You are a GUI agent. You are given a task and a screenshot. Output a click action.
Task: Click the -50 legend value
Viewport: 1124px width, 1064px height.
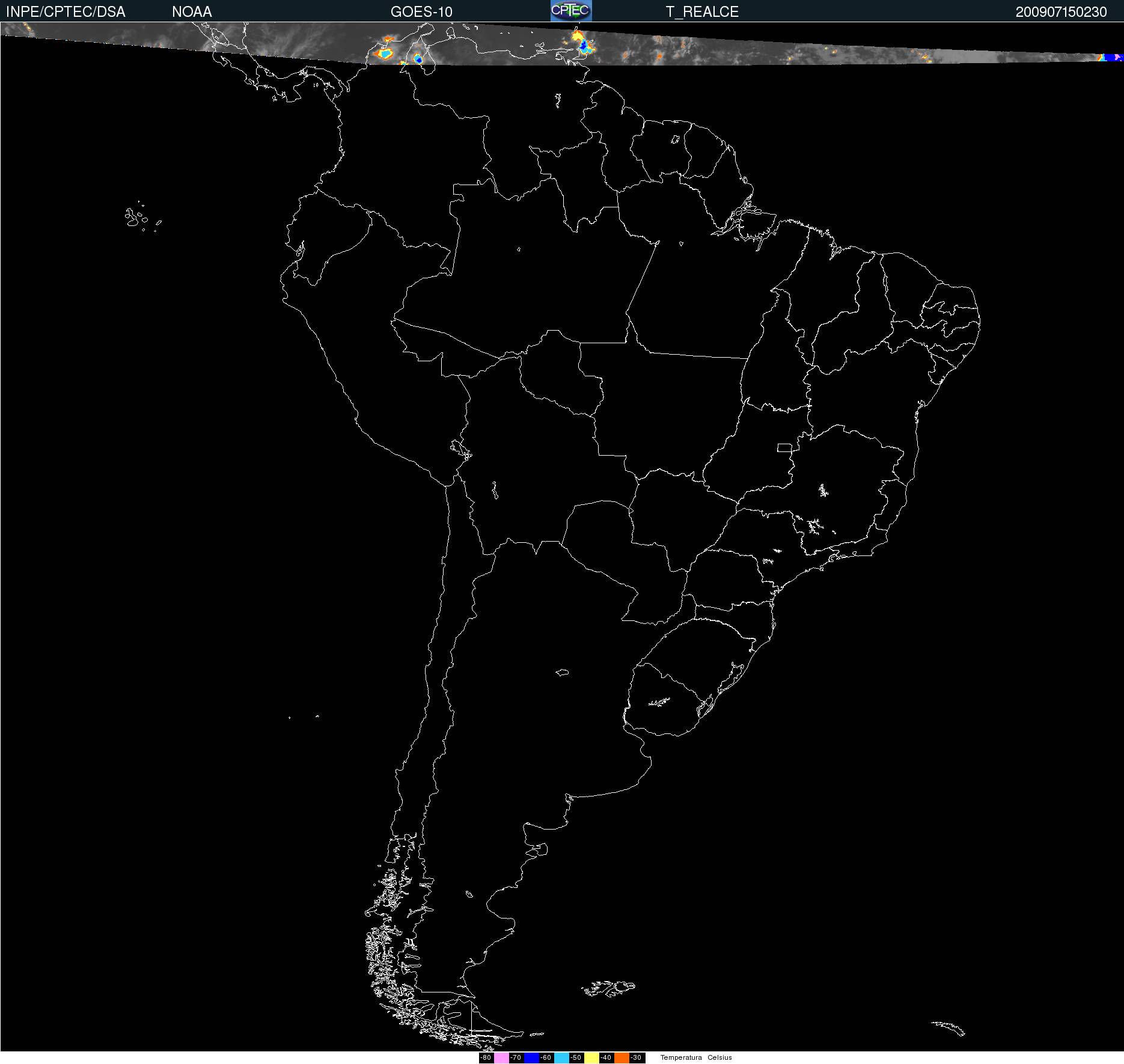coord(576,1057)
